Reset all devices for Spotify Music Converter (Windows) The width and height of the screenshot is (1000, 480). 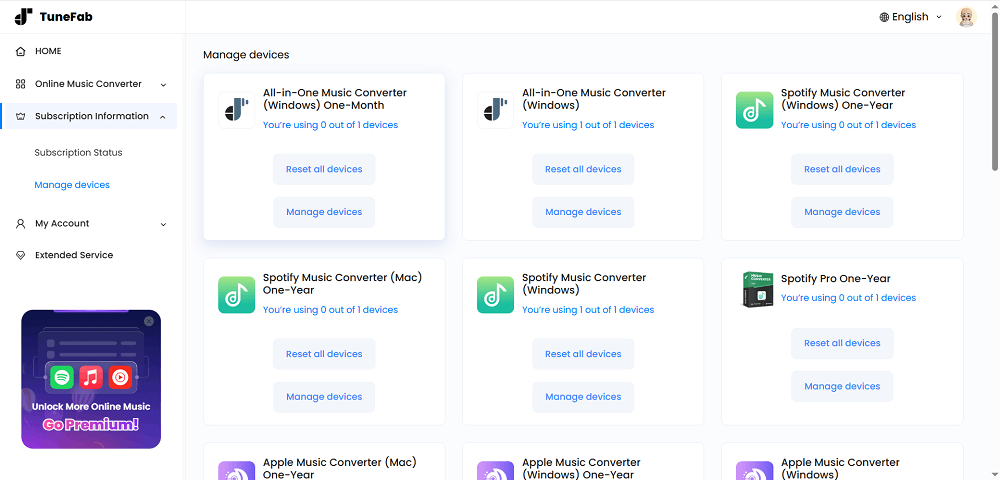[583, 354]
